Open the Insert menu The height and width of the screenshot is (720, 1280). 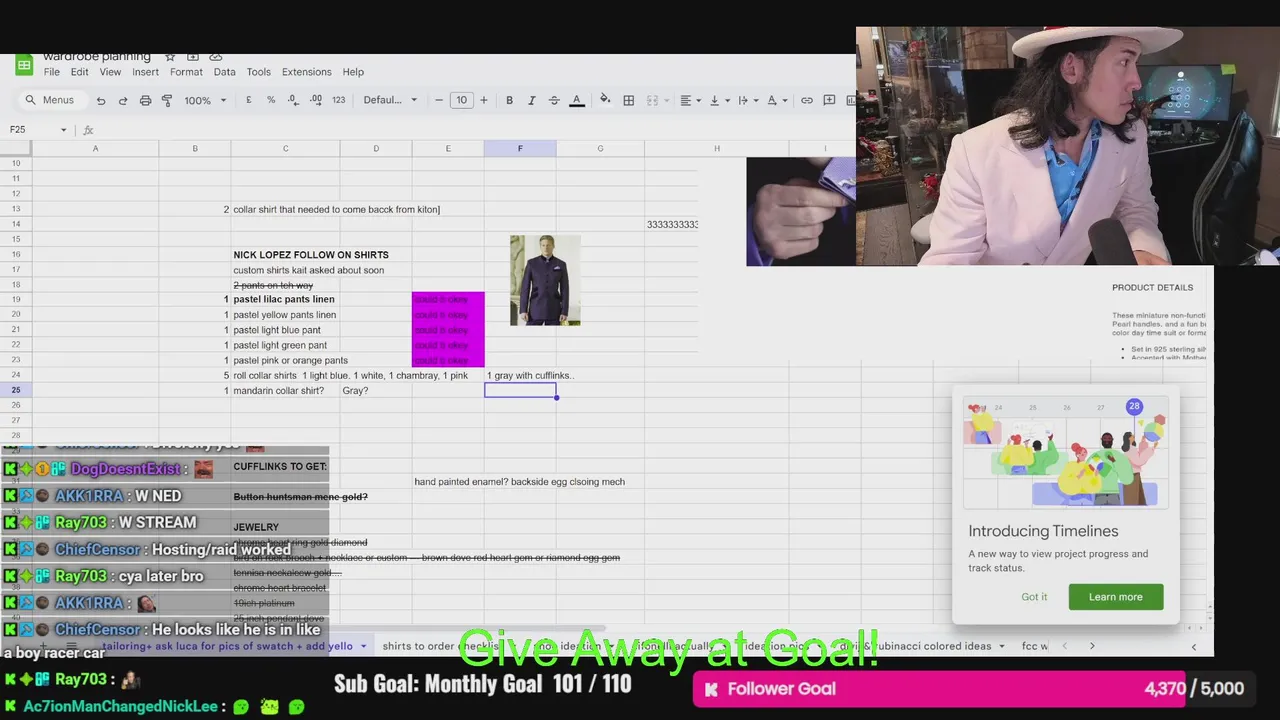[x=145, y=72]
